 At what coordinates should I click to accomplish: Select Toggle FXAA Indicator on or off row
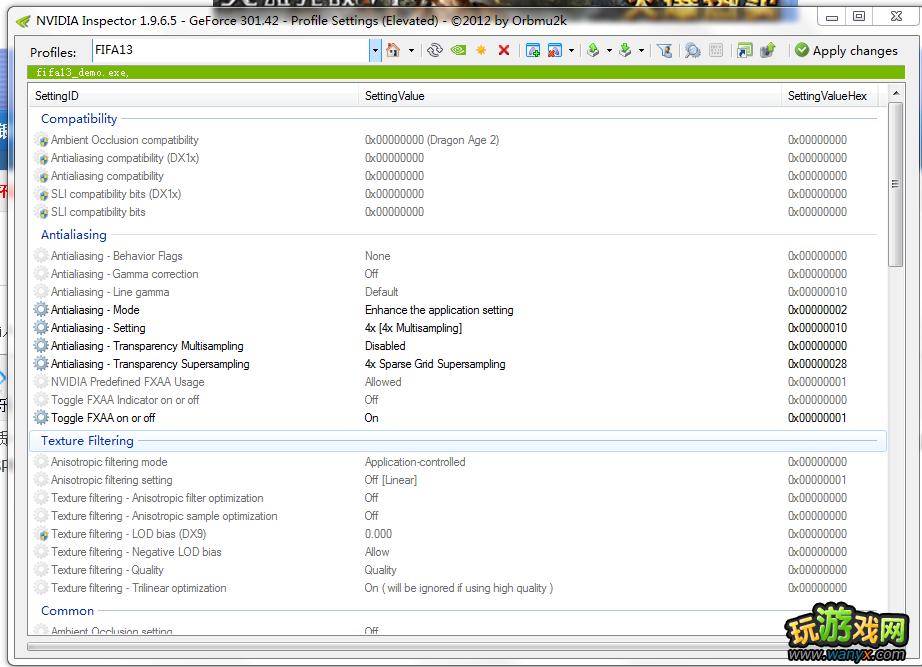pyautogui.click(x=457, y=400)
